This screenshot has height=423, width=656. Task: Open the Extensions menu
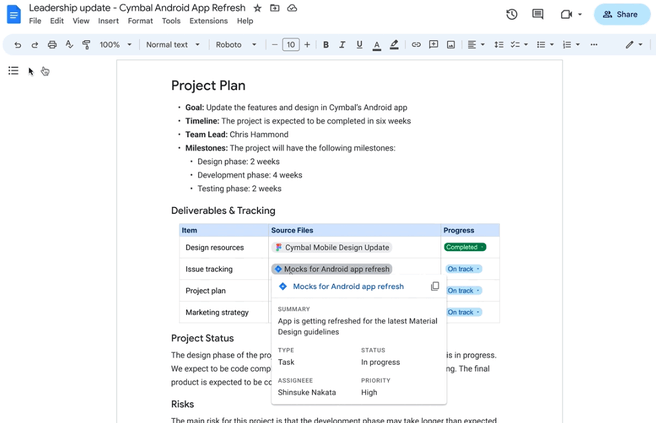(208, 21)
